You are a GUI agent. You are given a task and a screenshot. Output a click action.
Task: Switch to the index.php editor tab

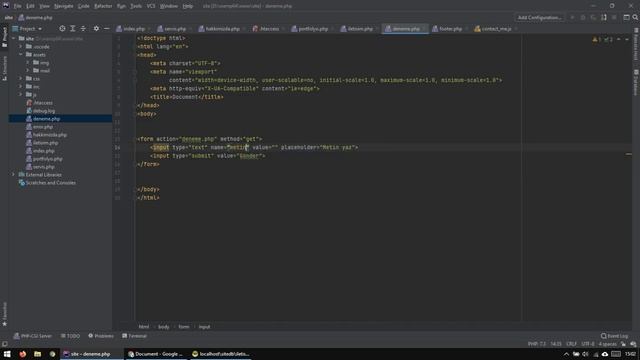[134, 29]
